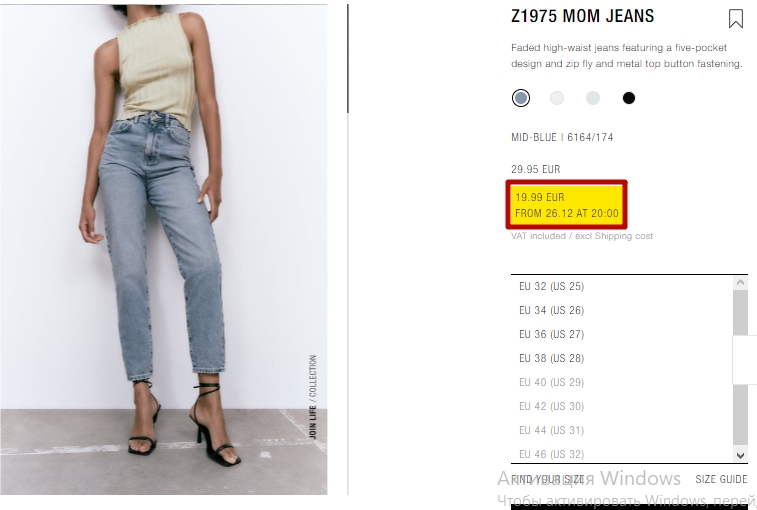Click the size list scroll down arrow

740,455
